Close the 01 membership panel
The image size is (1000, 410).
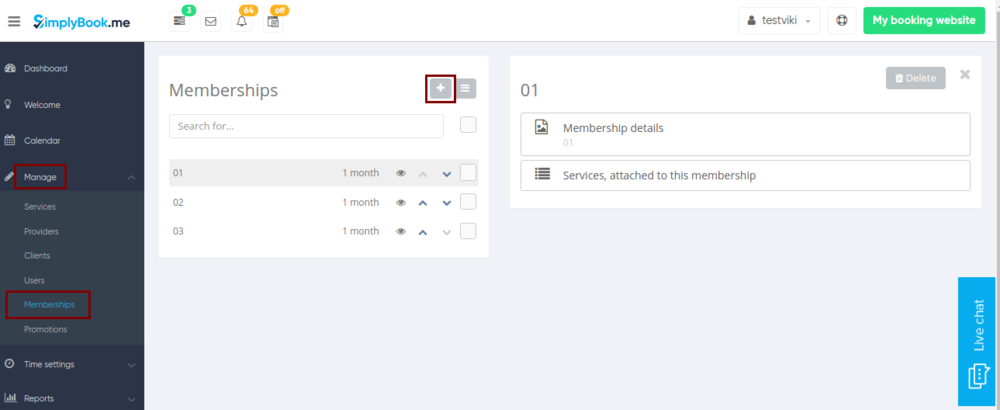(x=964, y=75)
